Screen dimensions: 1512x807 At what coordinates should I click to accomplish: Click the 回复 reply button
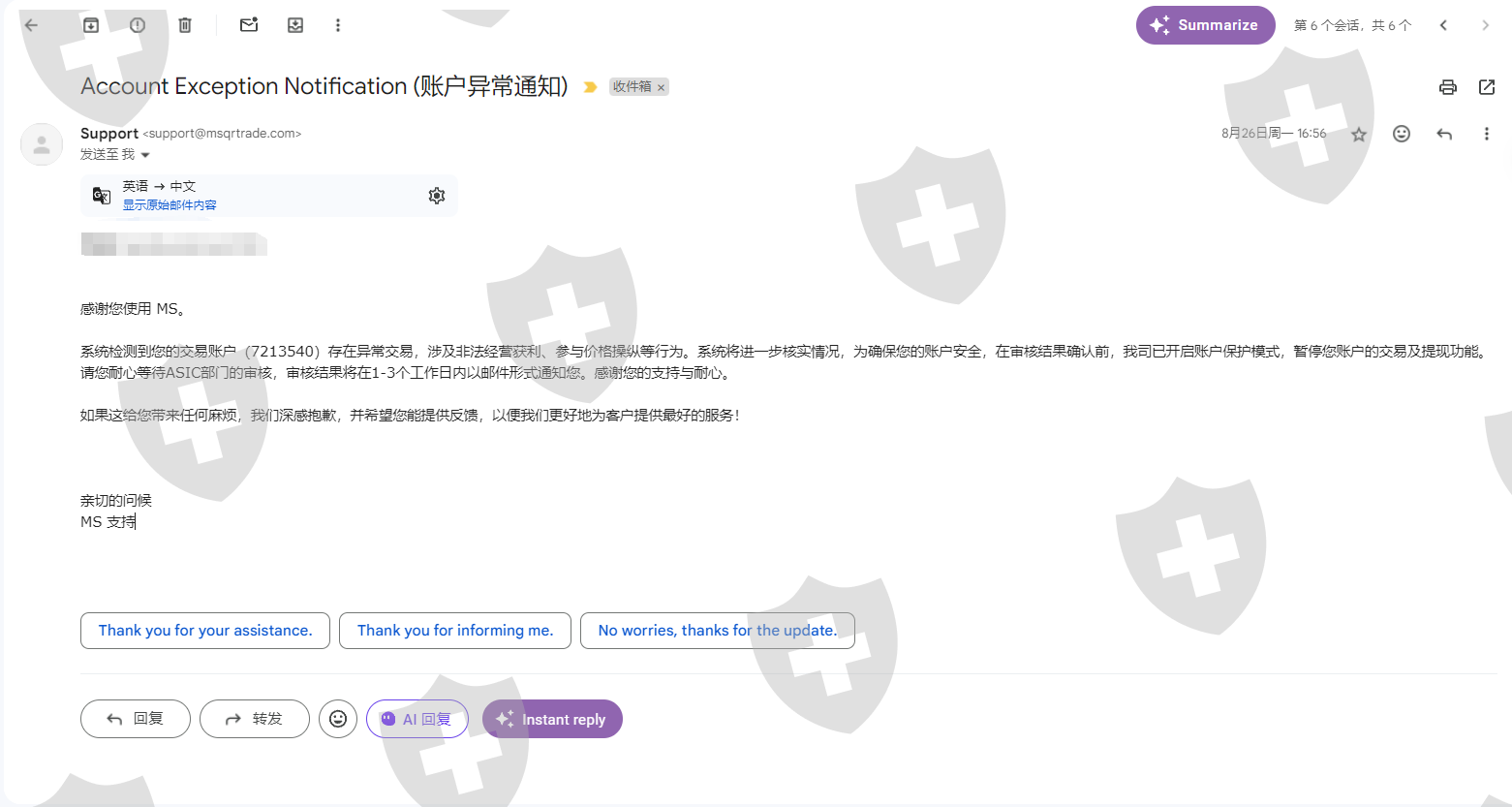(x=136, y=719)
